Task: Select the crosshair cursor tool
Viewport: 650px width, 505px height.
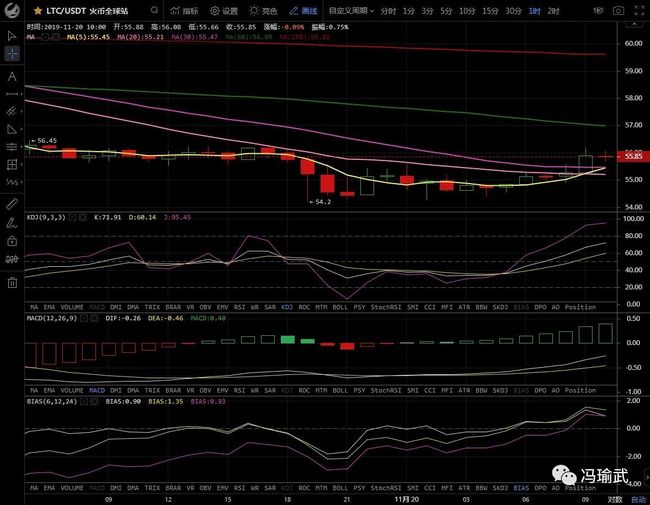Action: [x=12, y=53]
